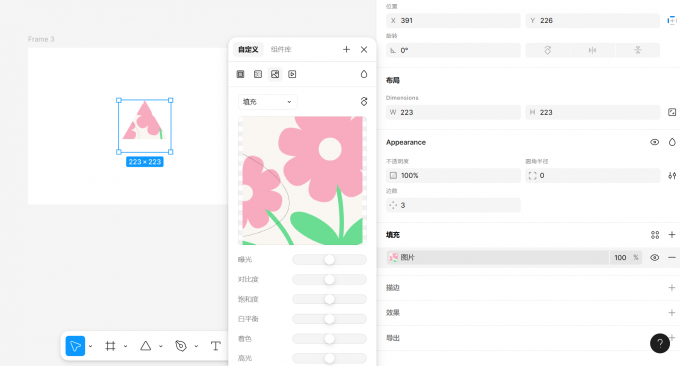Open layer blend mode droplet in Appearance
Screen dimensions: 680x366
click(672, 142)
